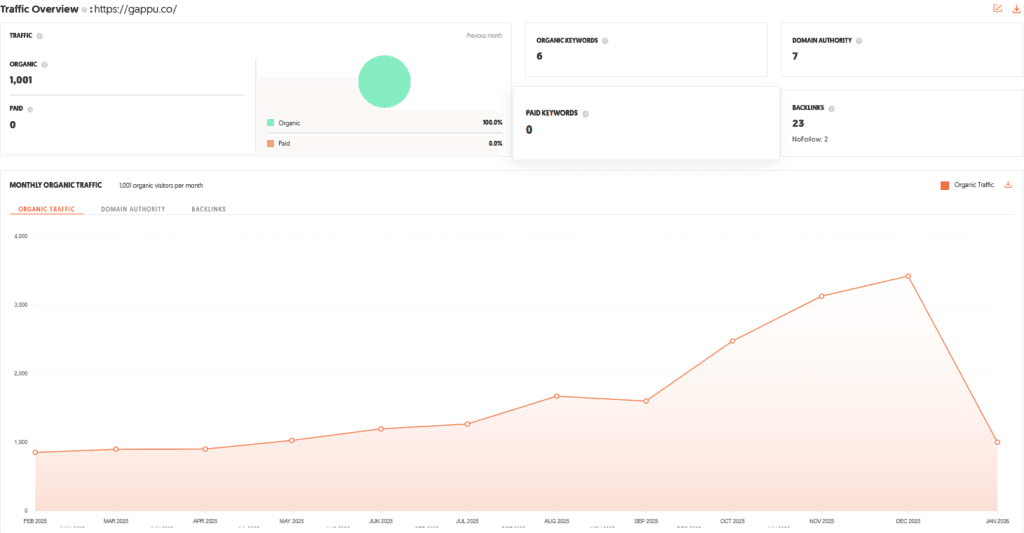Click info icon next to ORGANIC KEYWORDS
Viewport: 1024px width, 533px height.
(605, 41)
